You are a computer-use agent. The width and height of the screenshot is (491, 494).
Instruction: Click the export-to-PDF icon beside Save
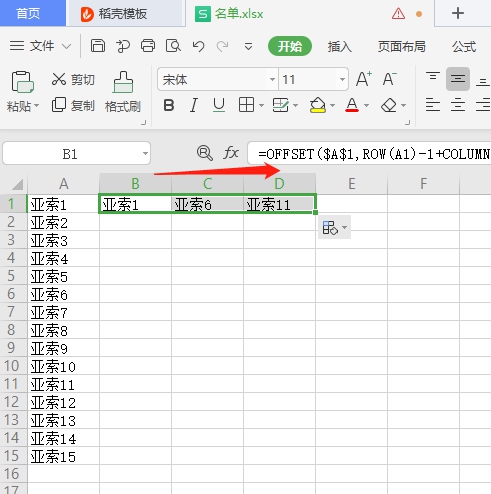pos(123,46)
